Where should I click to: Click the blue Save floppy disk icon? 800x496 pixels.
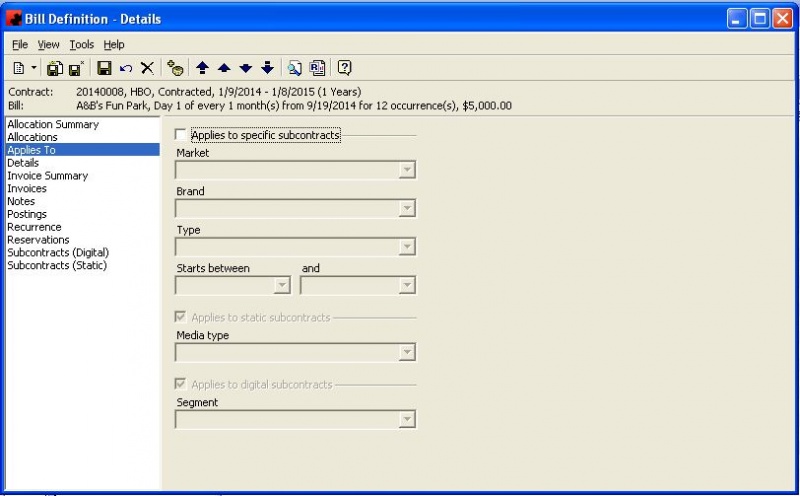103,68
